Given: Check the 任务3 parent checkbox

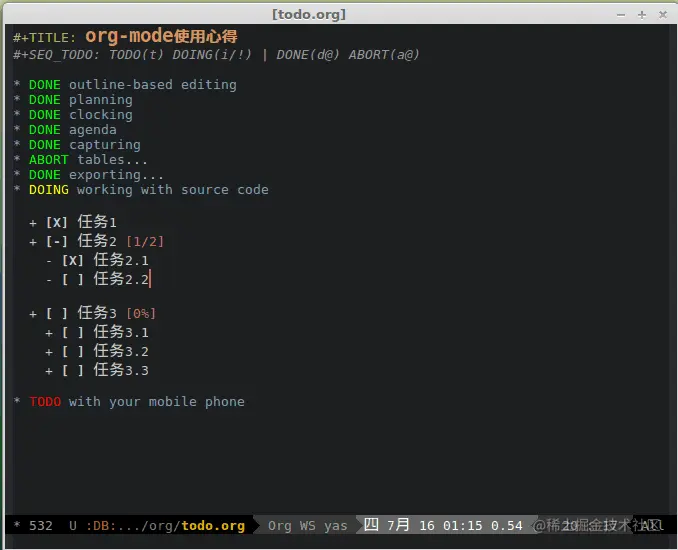Looking at the screenshot, I should (57, 313).
